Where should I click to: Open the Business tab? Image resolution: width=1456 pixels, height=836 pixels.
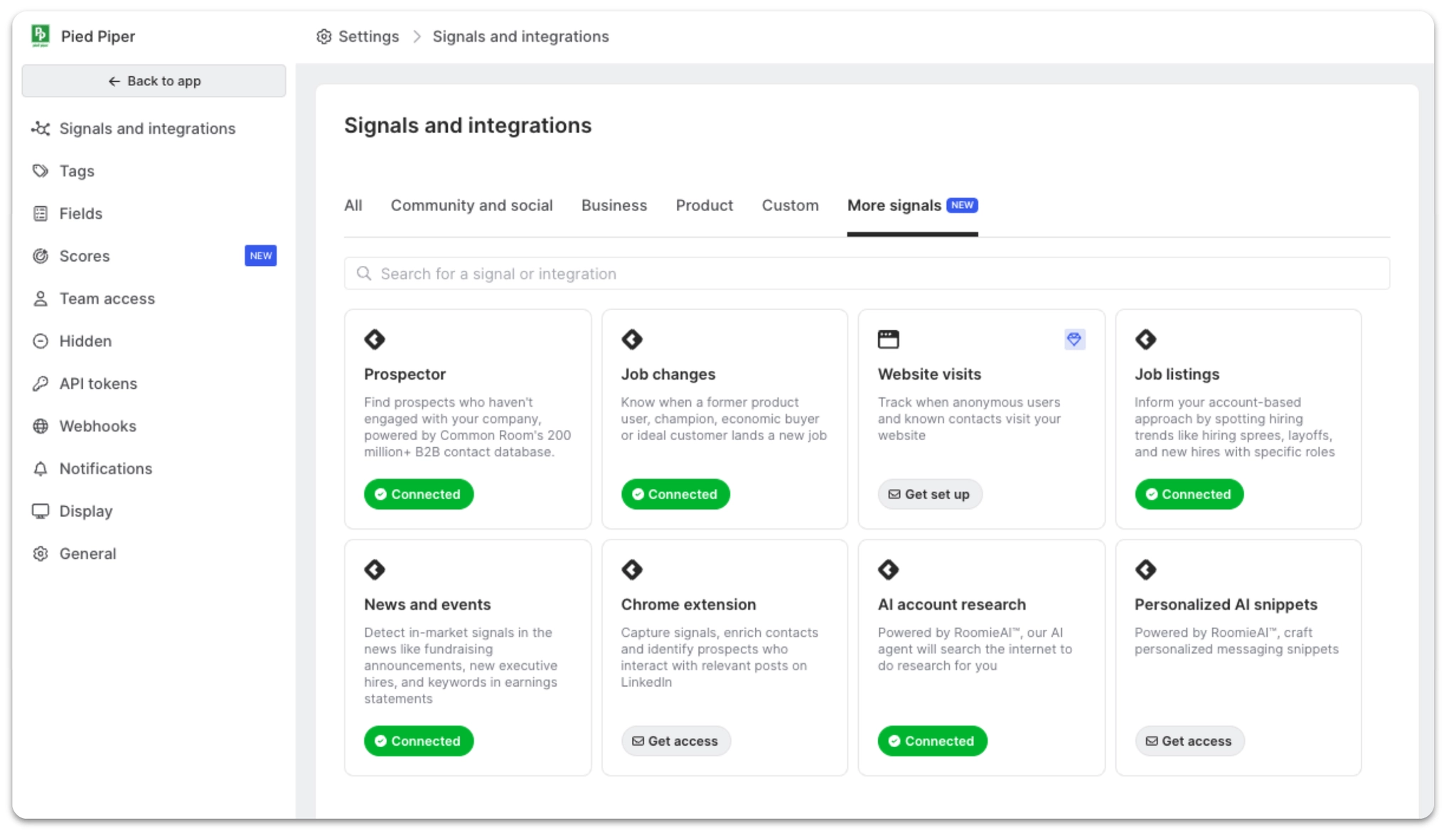tap(614, 205)
